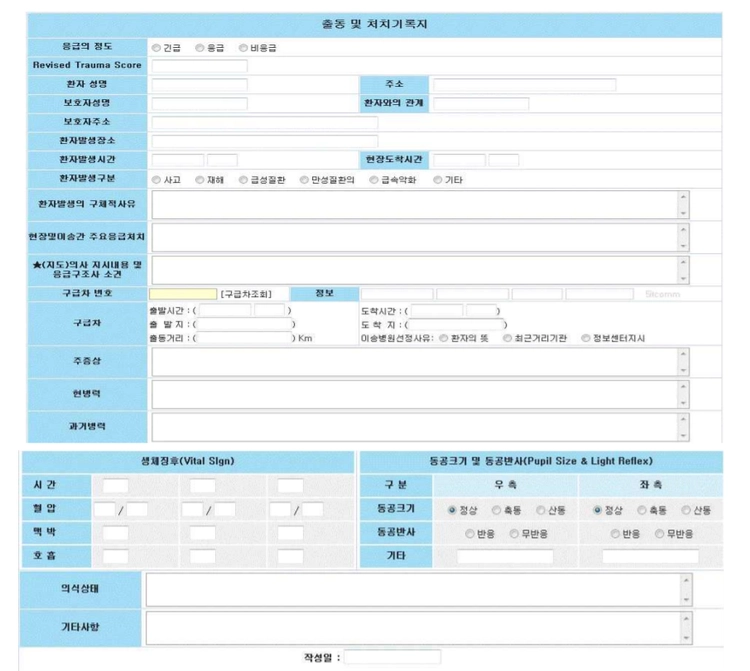The image size is (750, 671).
Task: Click the 작성일 date field
Action: pos(392,657)
